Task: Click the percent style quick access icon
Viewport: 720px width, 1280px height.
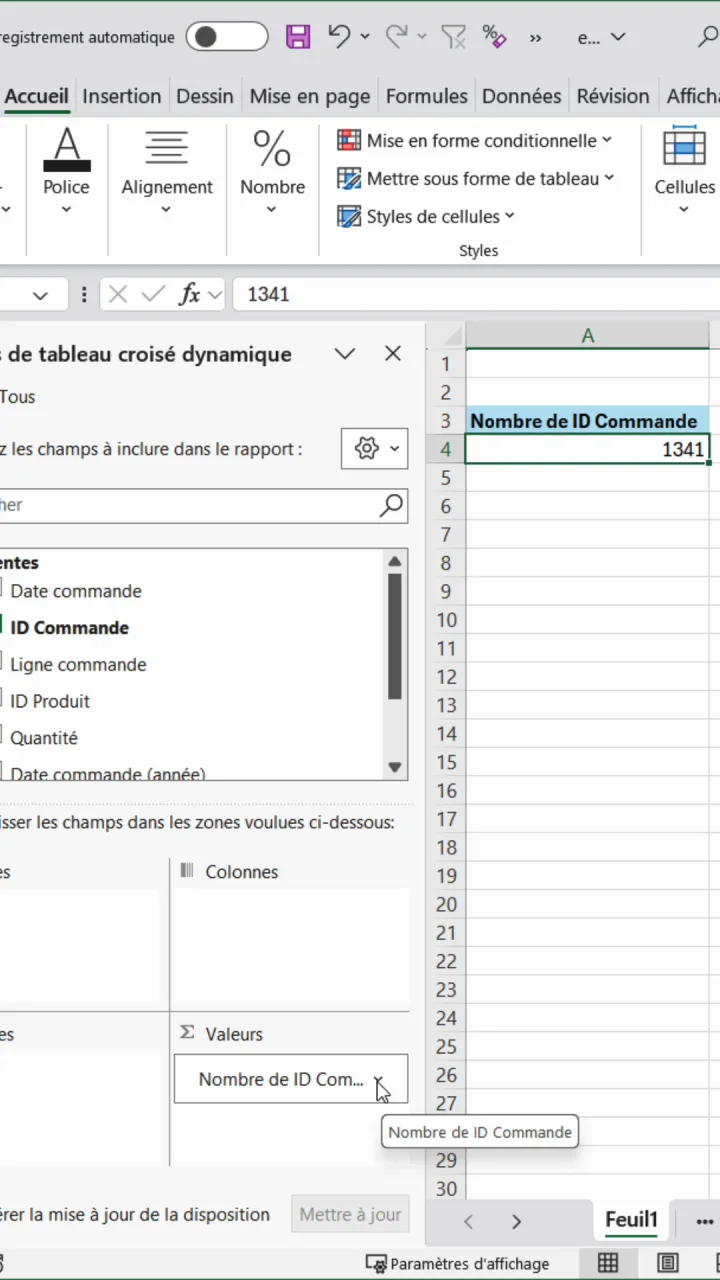Action: pyautogui.click(x=494, y=37)
